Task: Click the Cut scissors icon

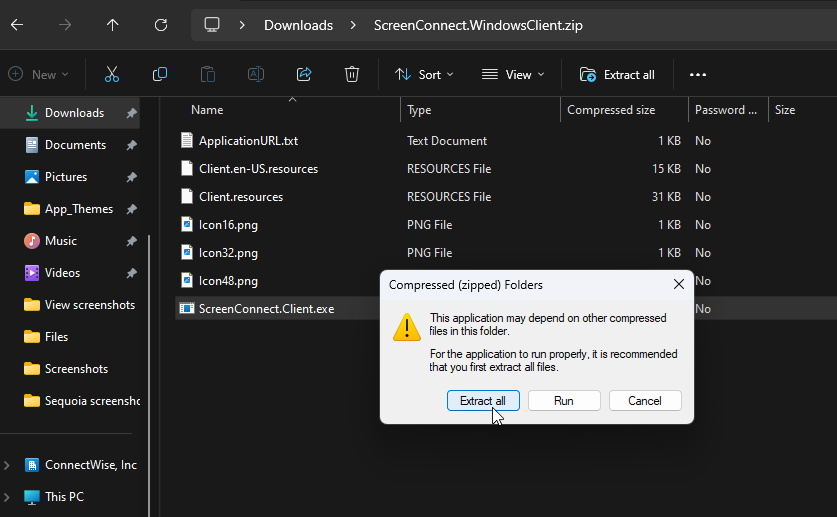Action: [x=112, y=74]
